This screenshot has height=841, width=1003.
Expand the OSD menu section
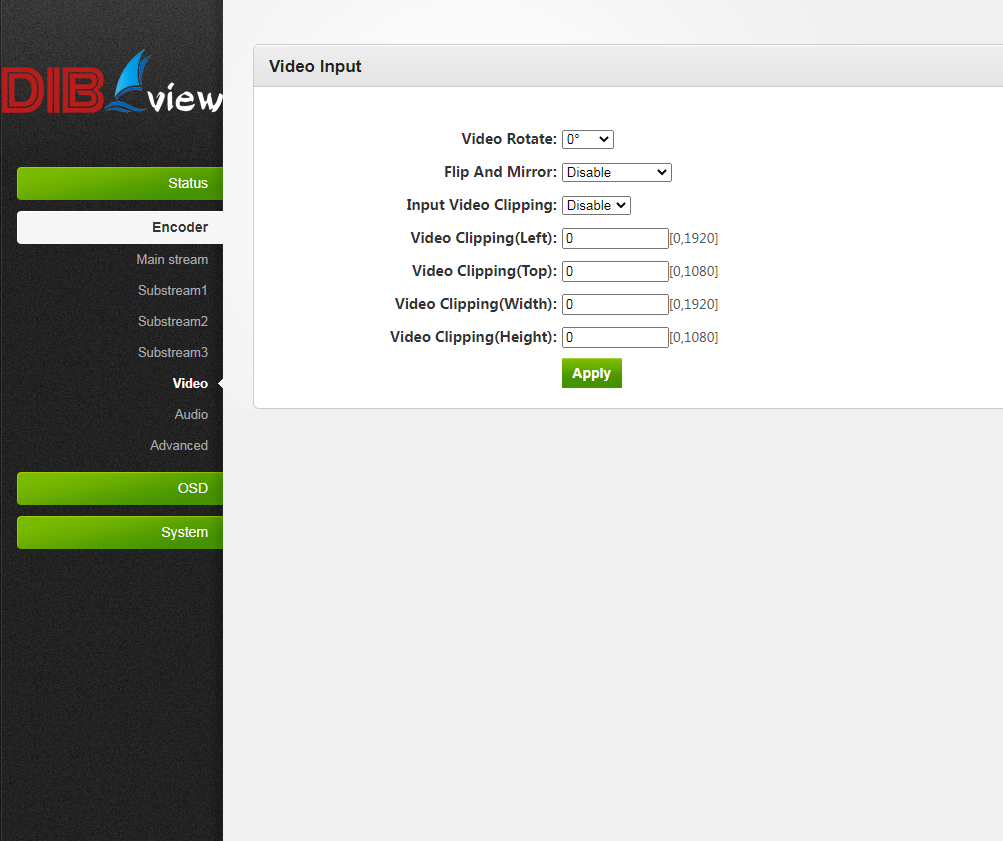click(120, 488)
